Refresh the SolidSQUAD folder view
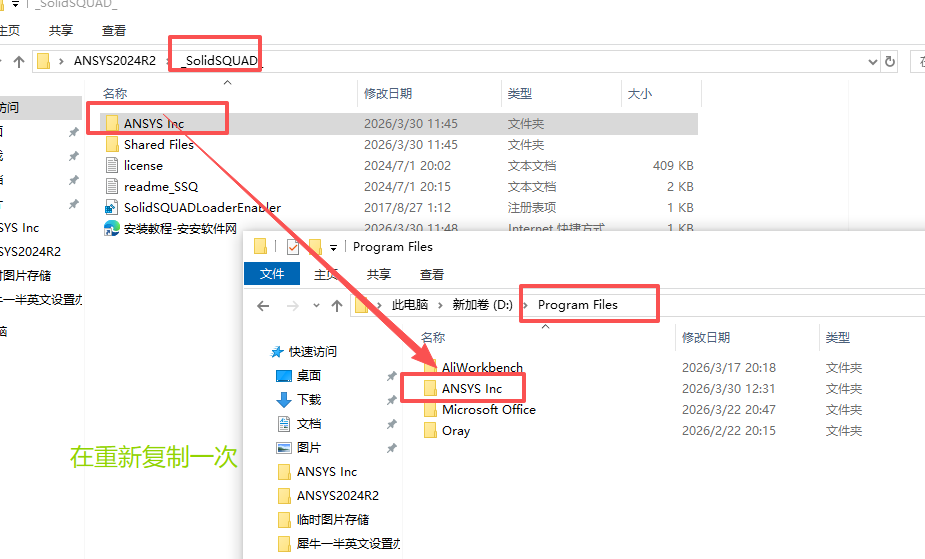This screenshot has width=925, height=559. click(890, 61)
